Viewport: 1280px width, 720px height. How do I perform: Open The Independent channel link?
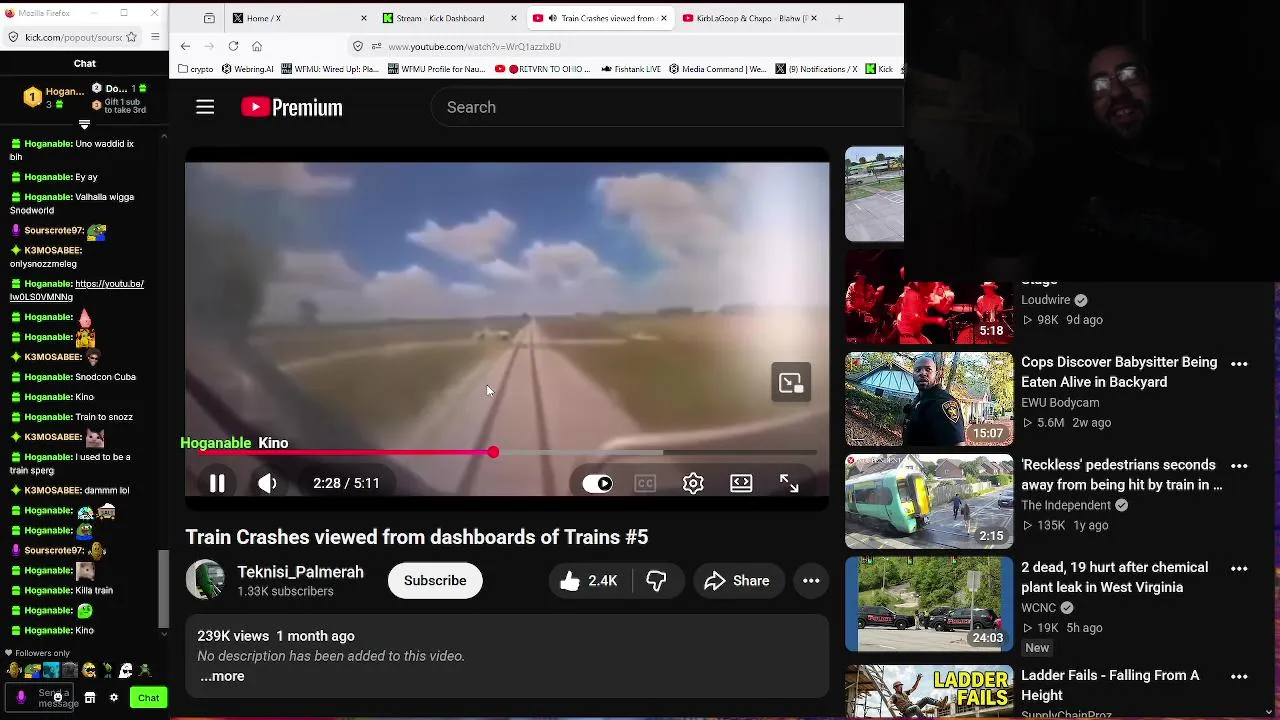pos(1066,505)
